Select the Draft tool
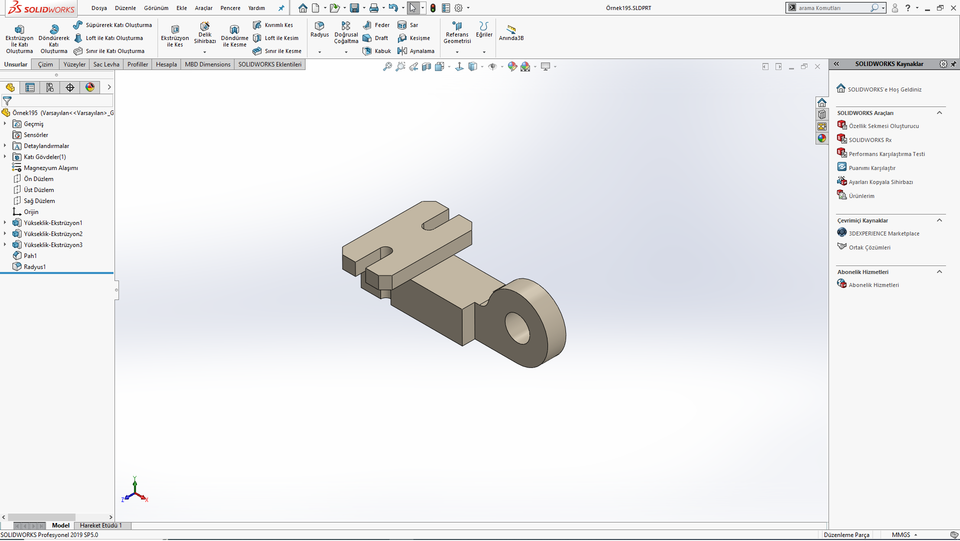 375,38
